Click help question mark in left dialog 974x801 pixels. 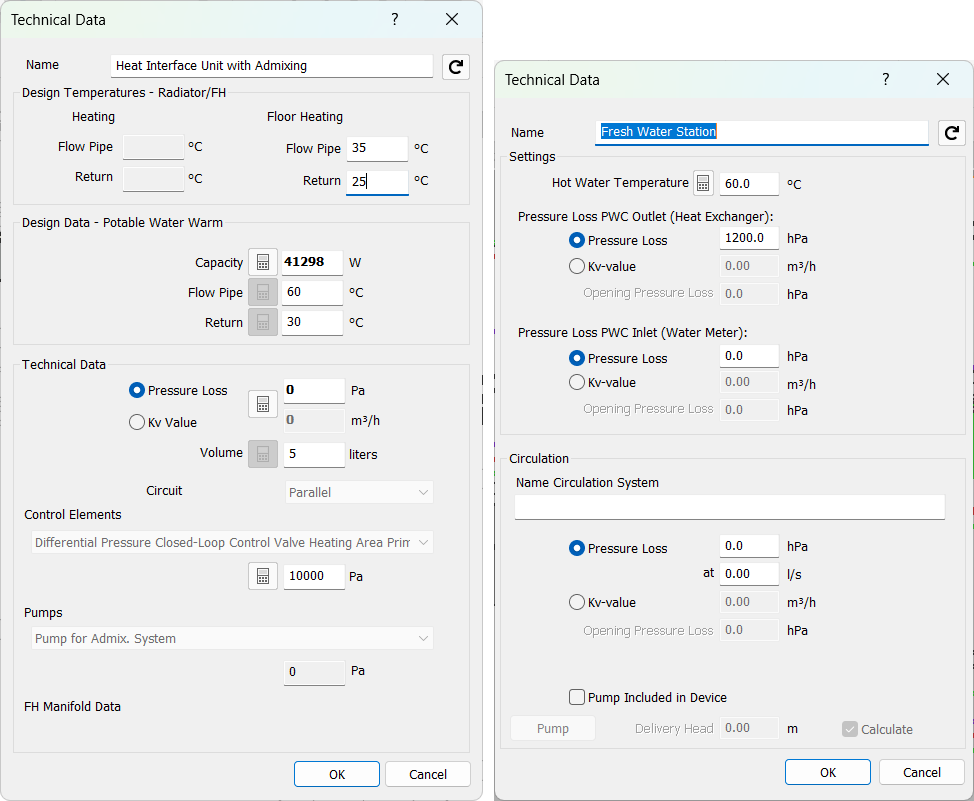pos(394,19)
